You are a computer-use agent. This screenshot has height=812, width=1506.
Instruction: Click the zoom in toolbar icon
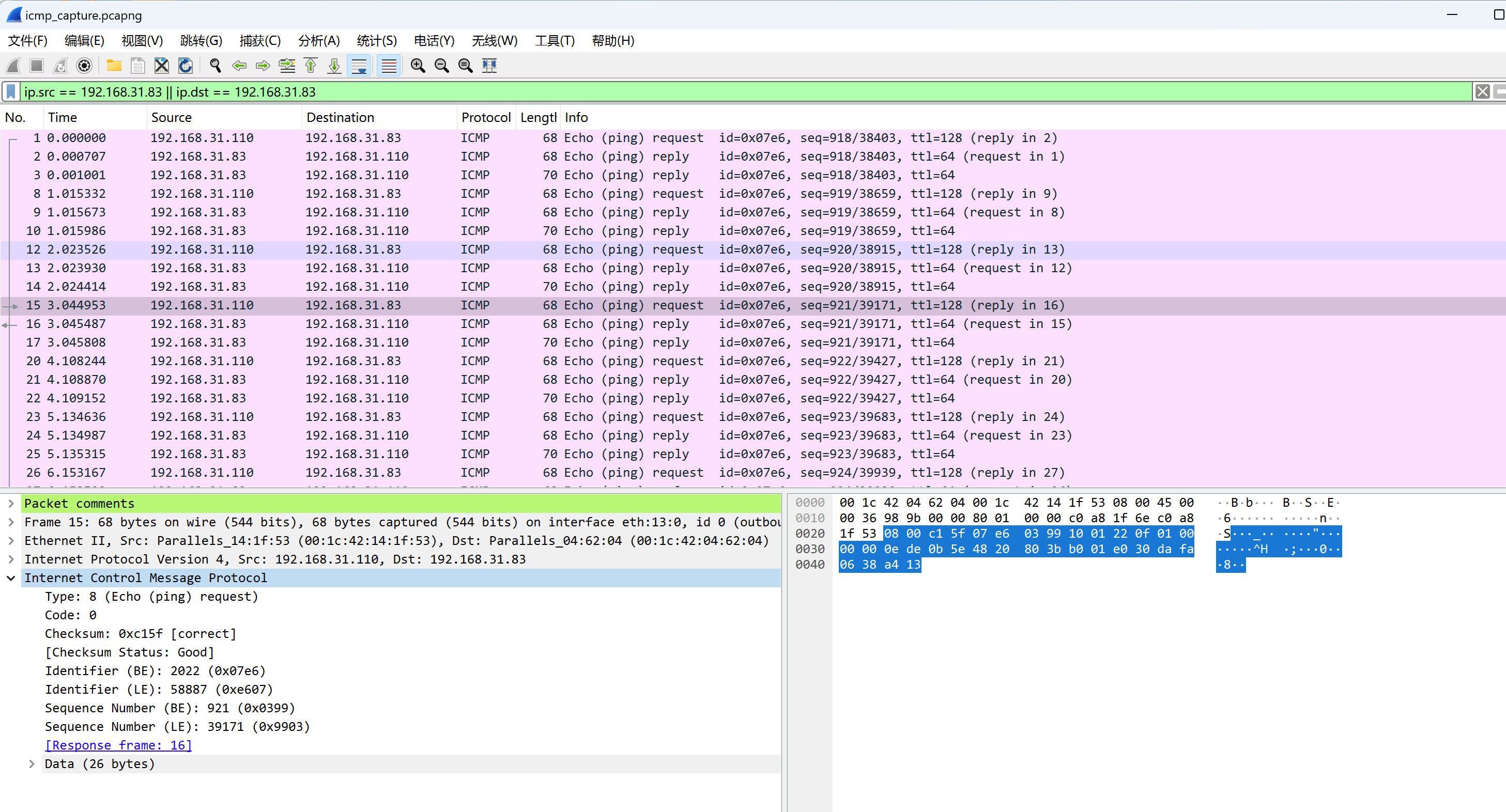click(418, 66)
